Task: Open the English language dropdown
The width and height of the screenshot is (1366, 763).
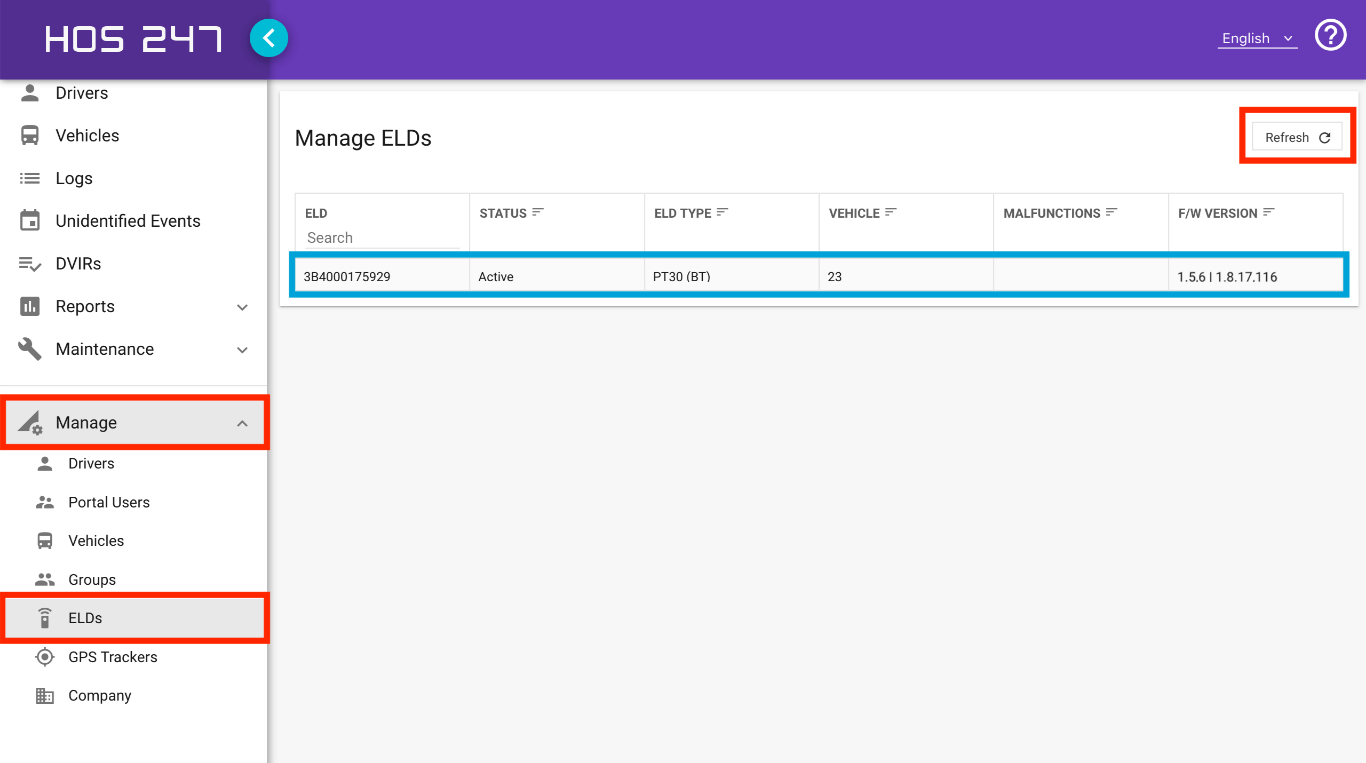Action: click(x=1257, y=38)
